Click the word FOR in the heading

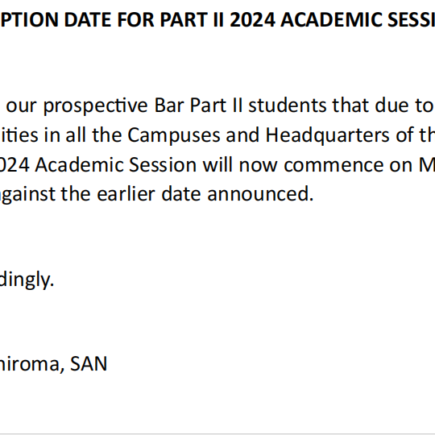click(136, 20)
